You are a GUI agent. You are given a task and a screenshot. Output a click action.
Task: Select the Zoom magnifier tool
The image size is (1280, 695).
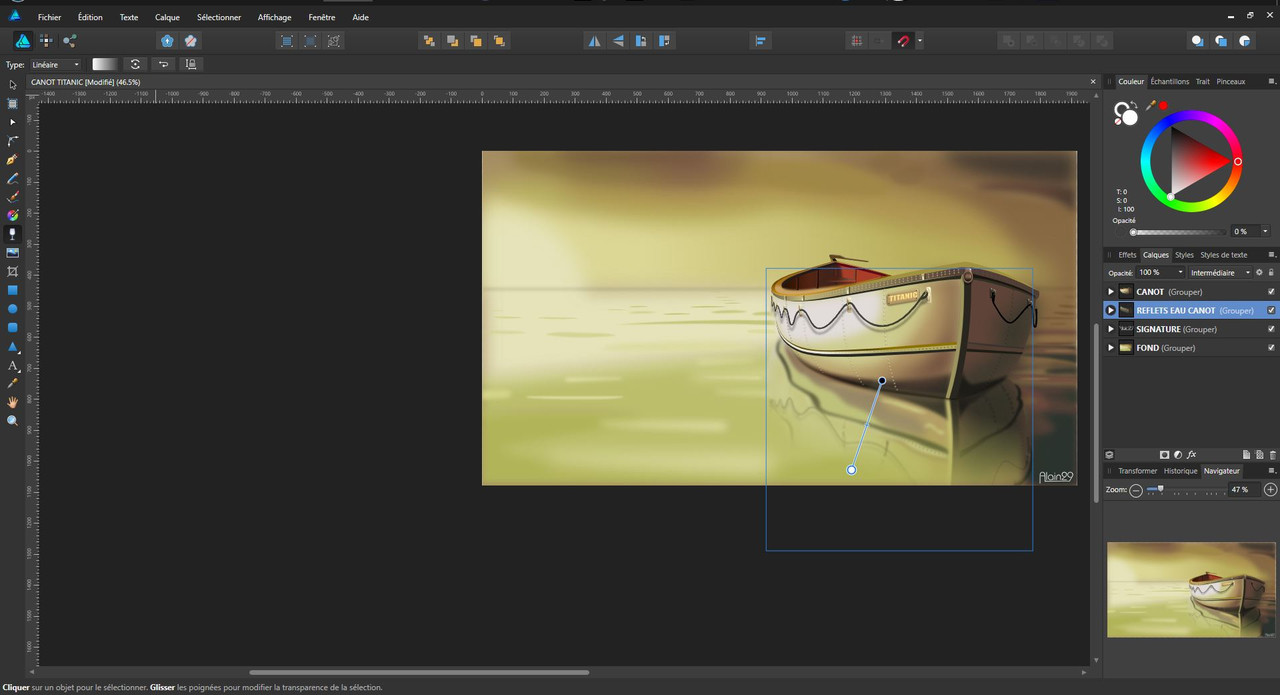12,421
